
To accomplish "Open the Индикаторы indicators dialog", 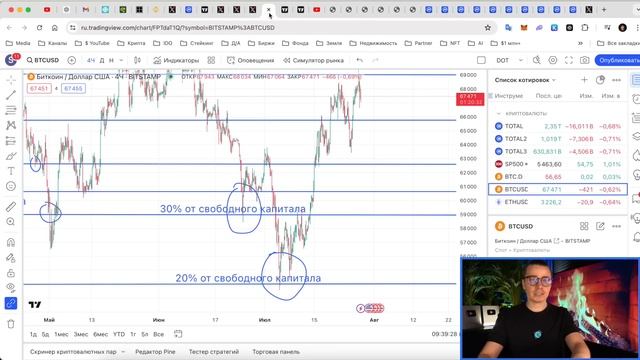I will tap(176, 60).
